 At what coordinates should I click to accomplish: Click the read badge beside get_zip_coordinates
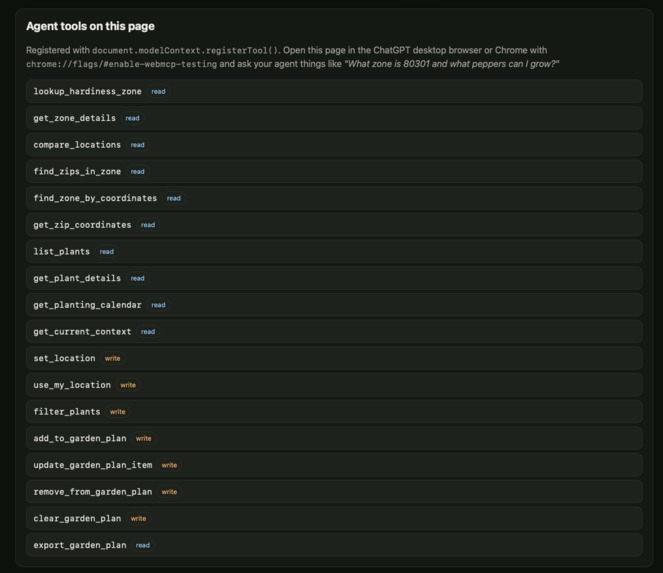coord(148,225)
